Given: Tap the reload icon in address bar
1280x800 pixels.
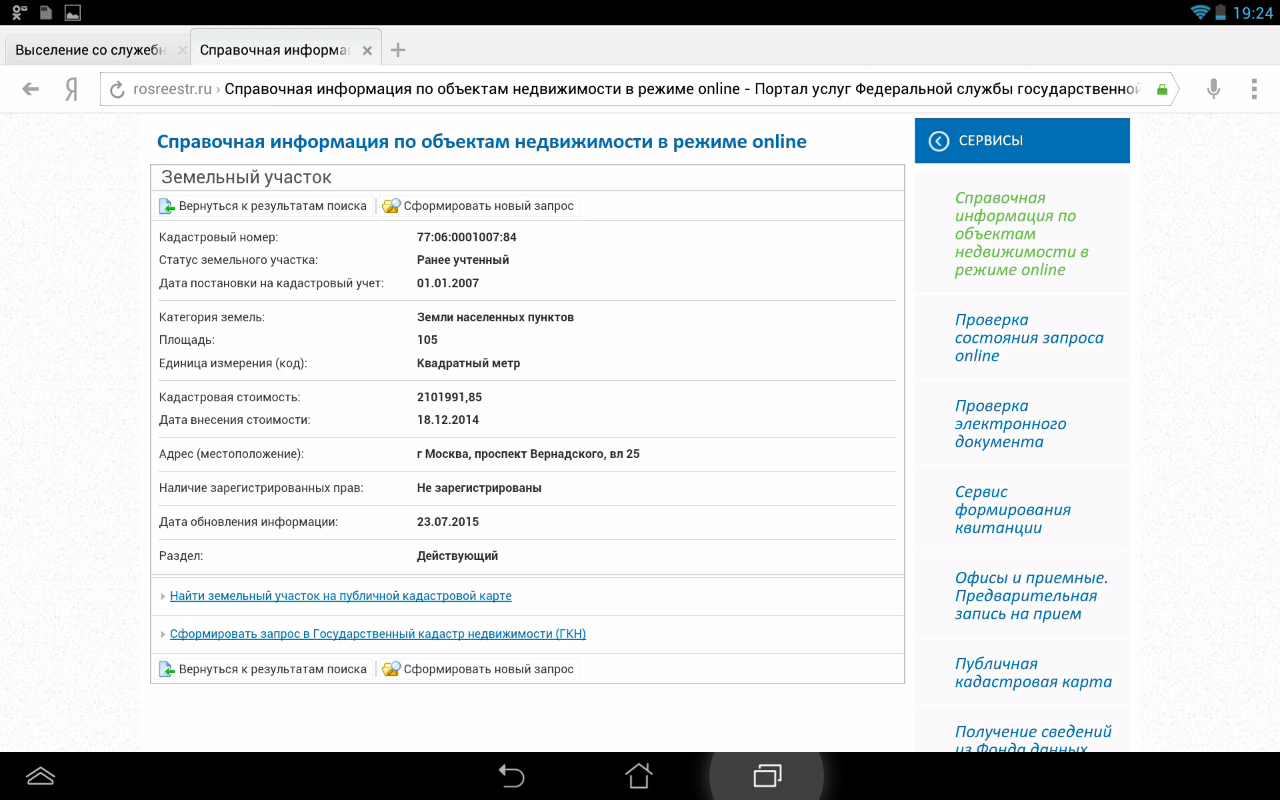Looking at the screenshot, I should 117,89.
